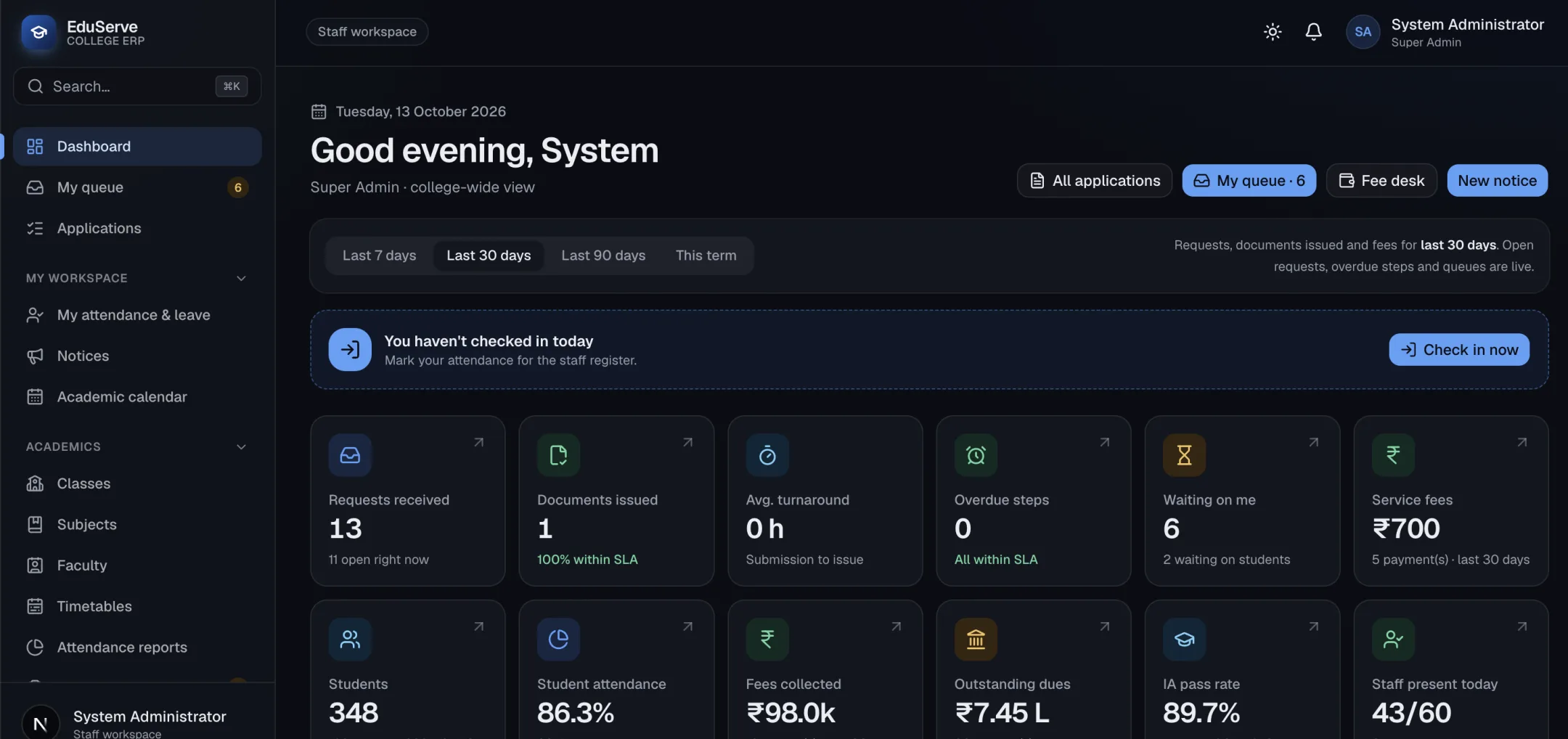1568x739 pixels.
Task: Click the Student attendance pie chart icon
Action: pos(558,640)
